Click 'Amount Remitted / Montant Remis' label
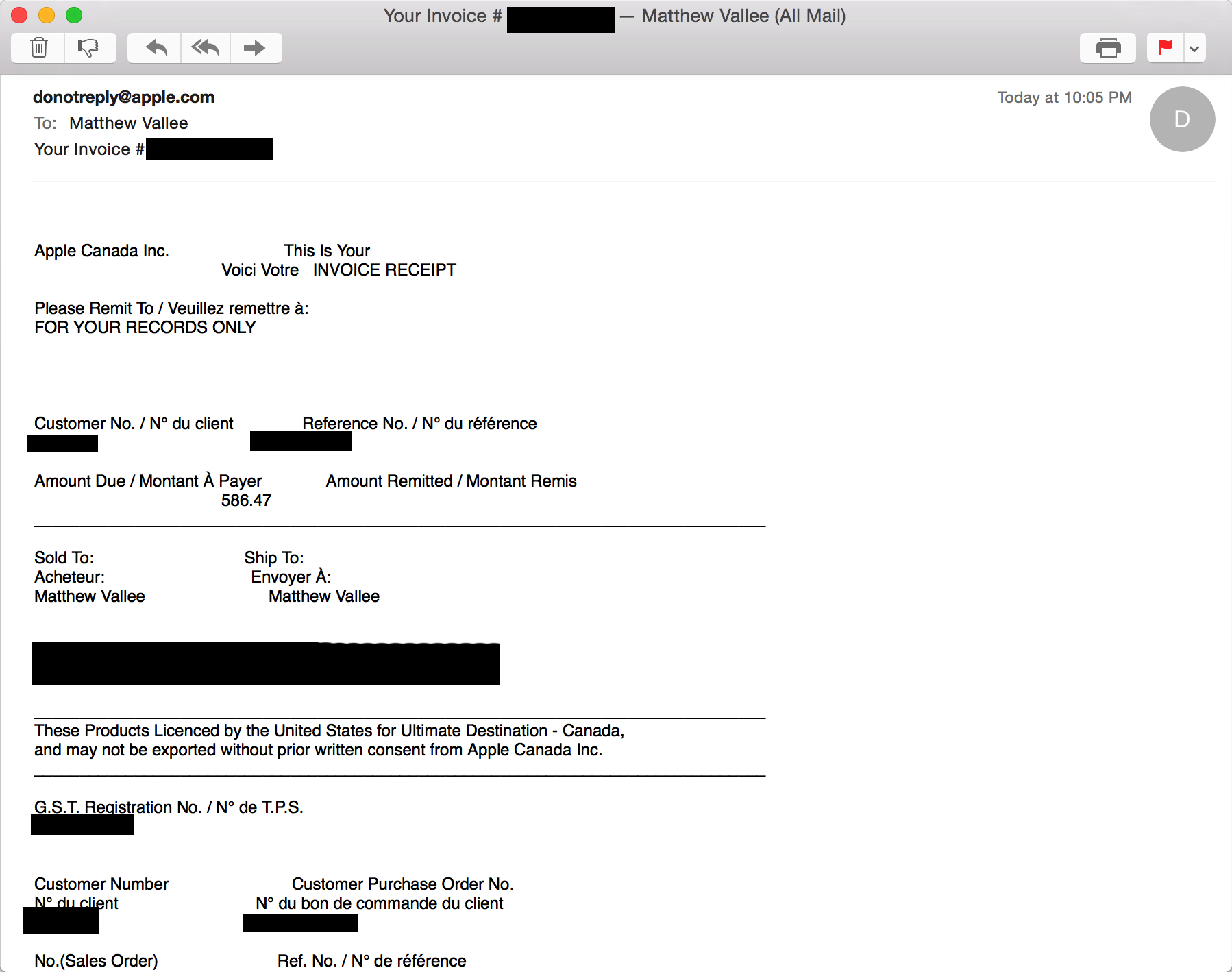Viewport: 1232px width, 972px height. pos(452,481)
